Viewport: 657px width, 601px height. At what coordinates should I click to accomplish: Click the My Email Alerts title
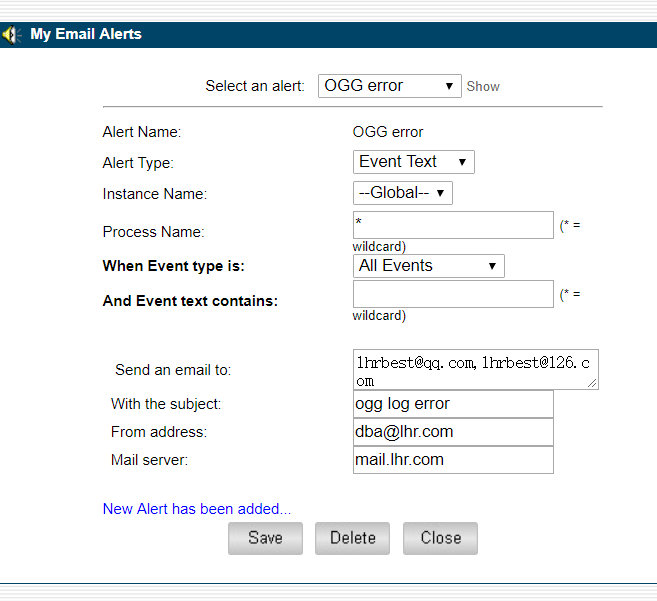click(x=86, y=34)
